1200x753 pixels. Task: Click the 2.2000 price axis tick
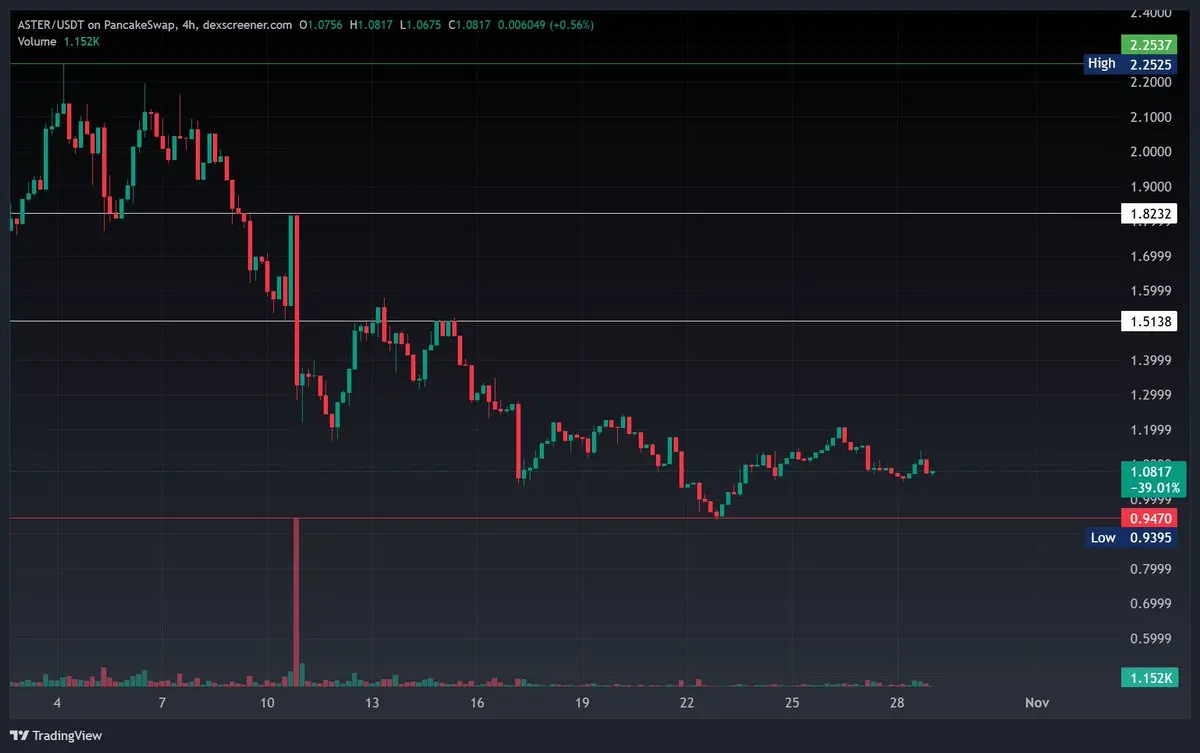(x=1150, y=82)
